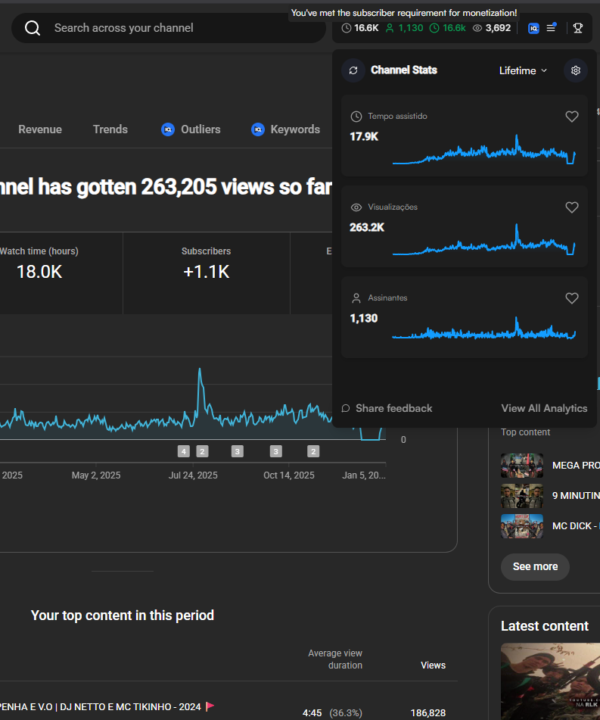This screenshot has width=600, height=720.
Task: Click Share feedback link
Action: (387, 408)
